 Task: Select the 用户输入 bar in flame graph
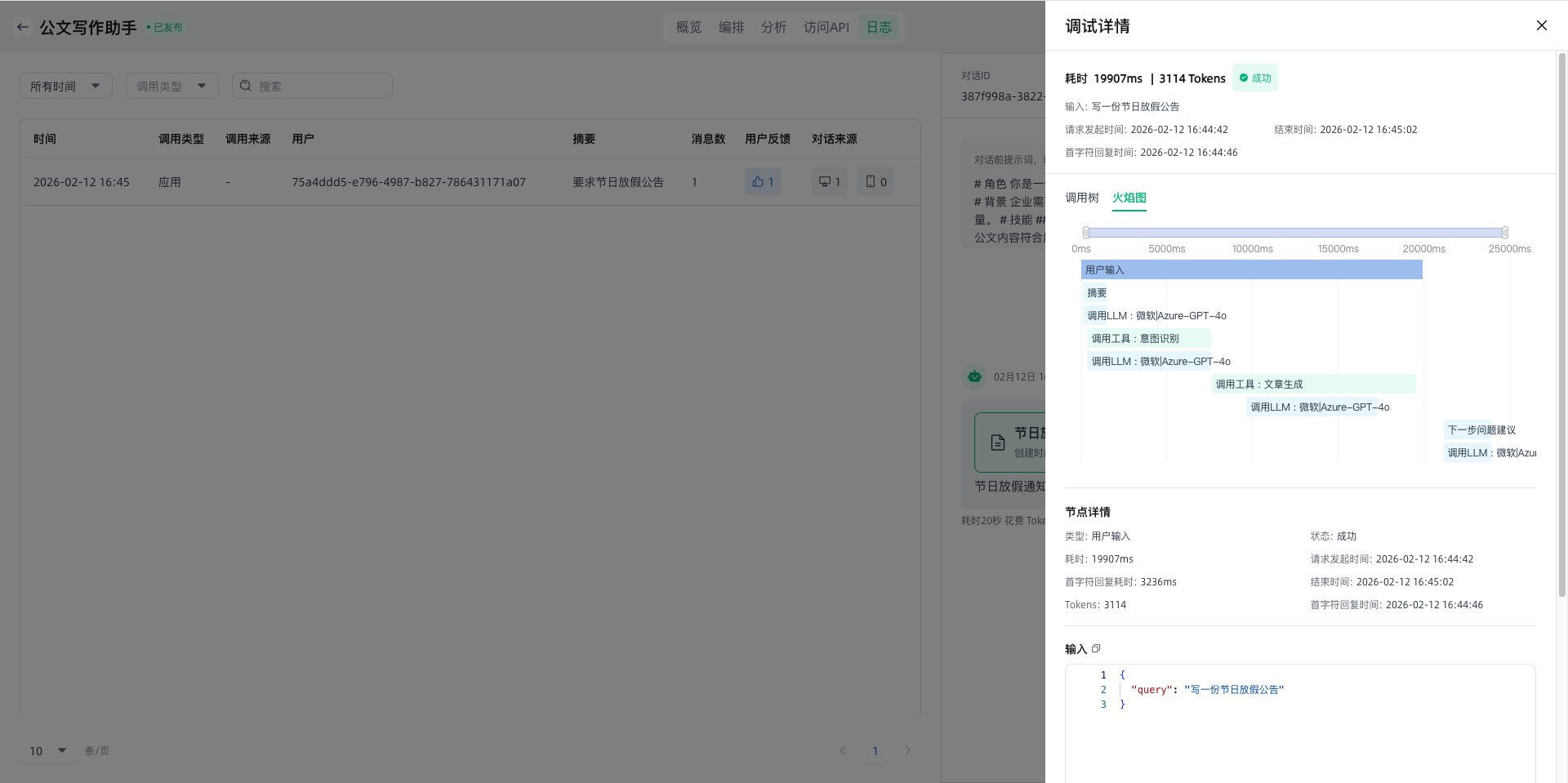coord(1251,269)
